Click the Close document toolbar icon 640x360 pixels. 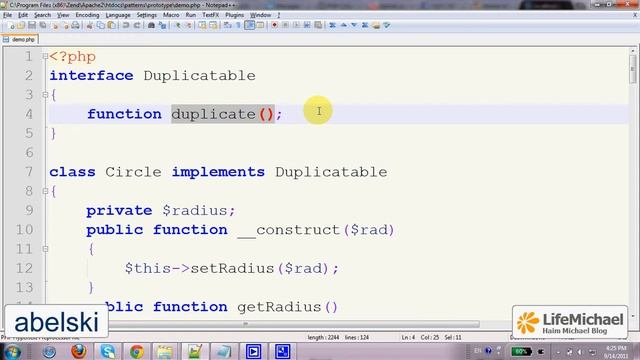click(x=54, y=25)
